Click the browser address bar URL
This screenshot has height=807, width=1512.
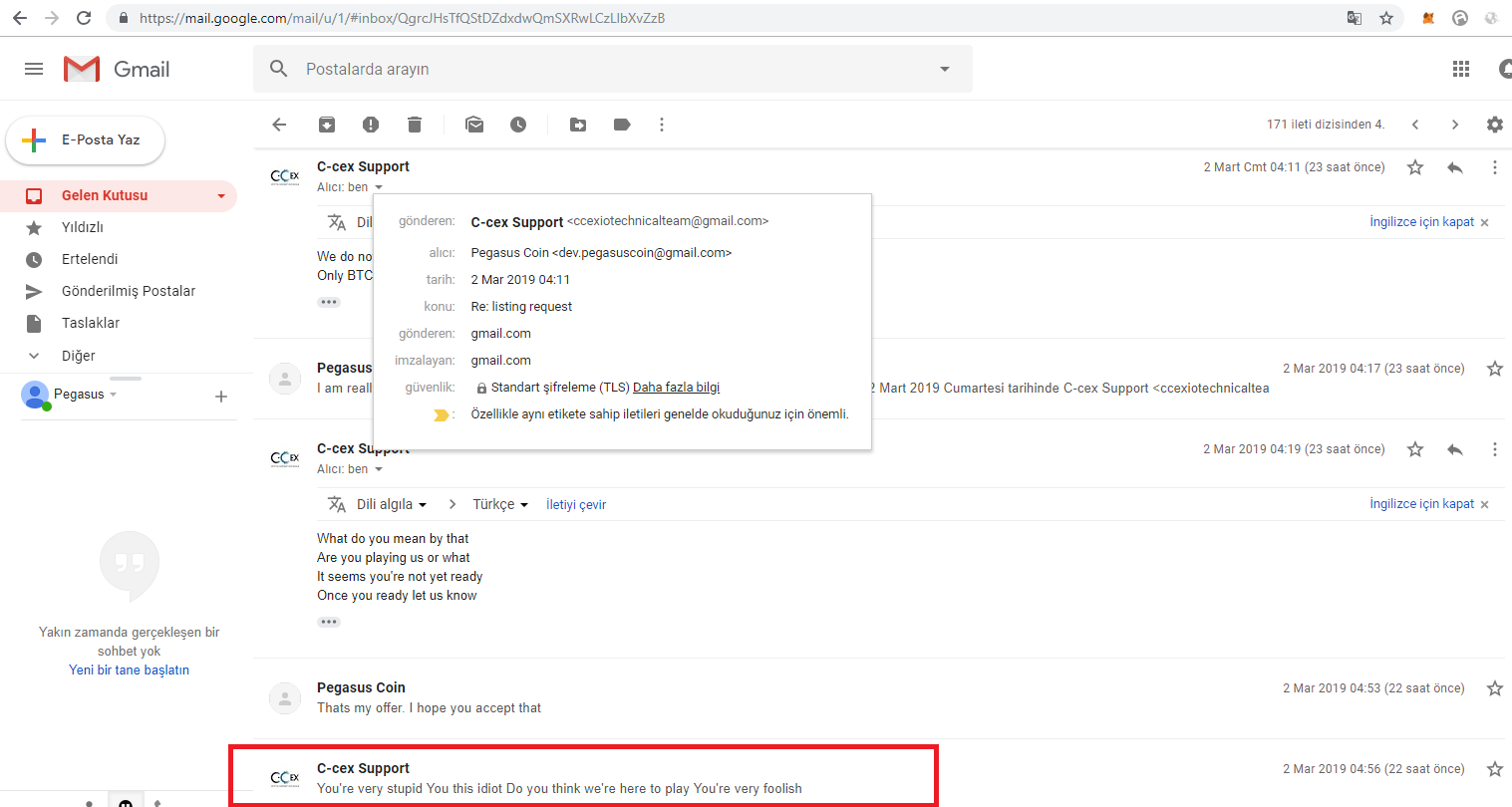(x=402, y=18)
